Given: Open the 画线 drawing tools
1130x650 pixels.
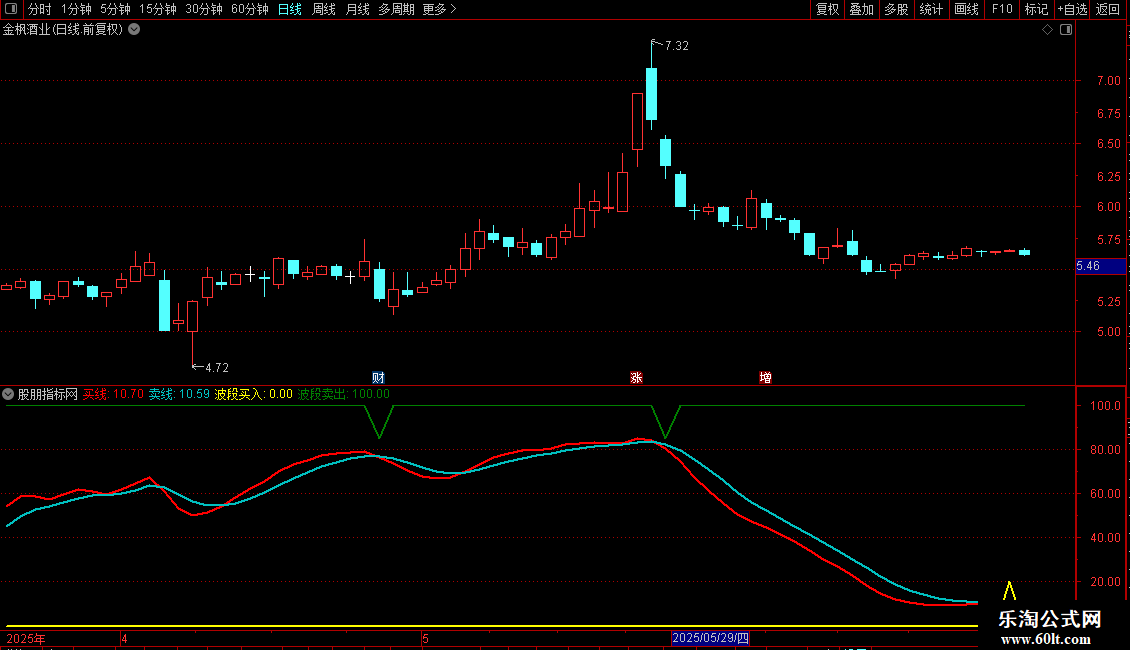Looking at the screenshot, I should click(x=966, y=9).
